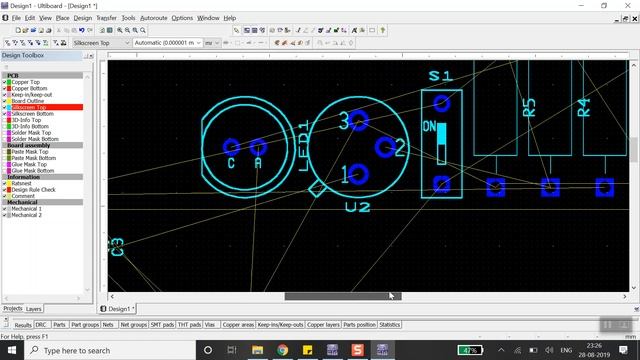Screen dimensions: 640x360
Task: Open the File menu
Action: [x=16, y=18]
